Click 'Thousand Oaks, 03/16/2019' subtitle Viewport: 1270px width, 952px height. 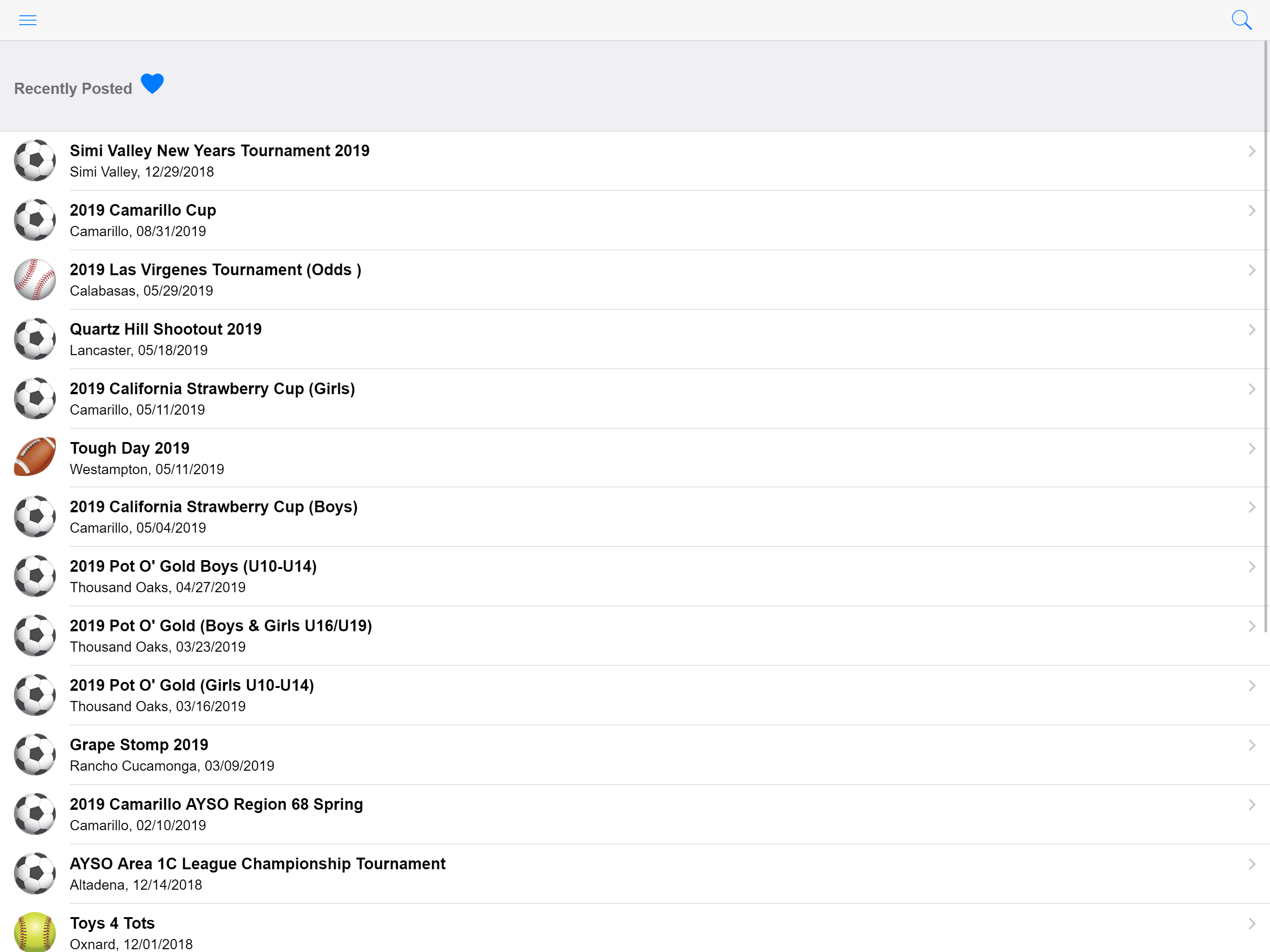click(157, 706)
